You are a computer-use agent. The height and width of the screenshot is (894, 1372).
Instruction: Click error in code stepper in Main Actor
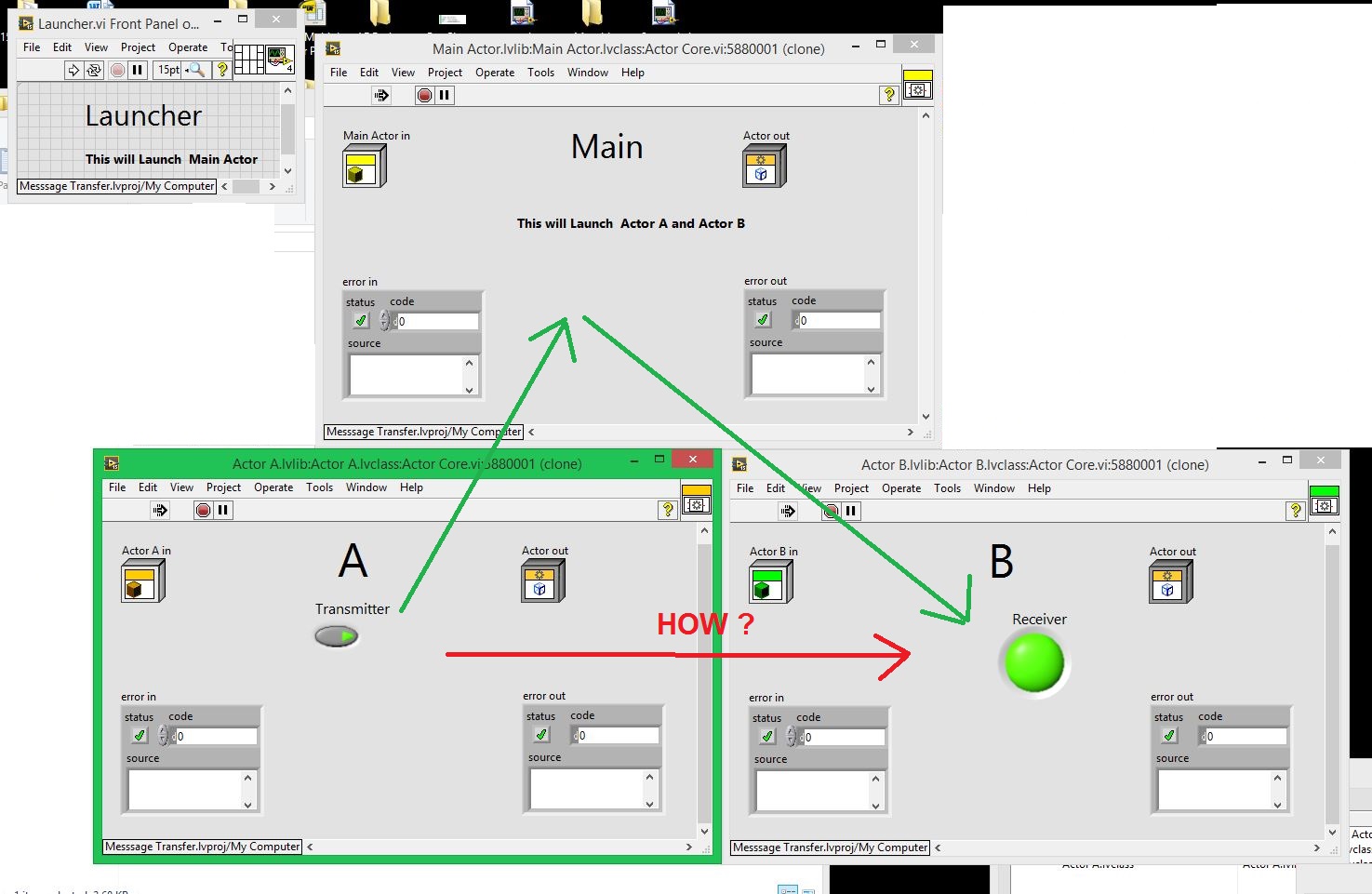[x=383, y=321]
